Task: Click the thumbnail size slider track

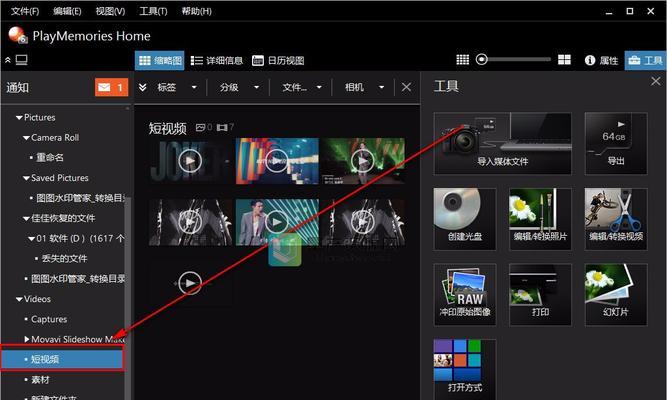Action: coord(519,59)
